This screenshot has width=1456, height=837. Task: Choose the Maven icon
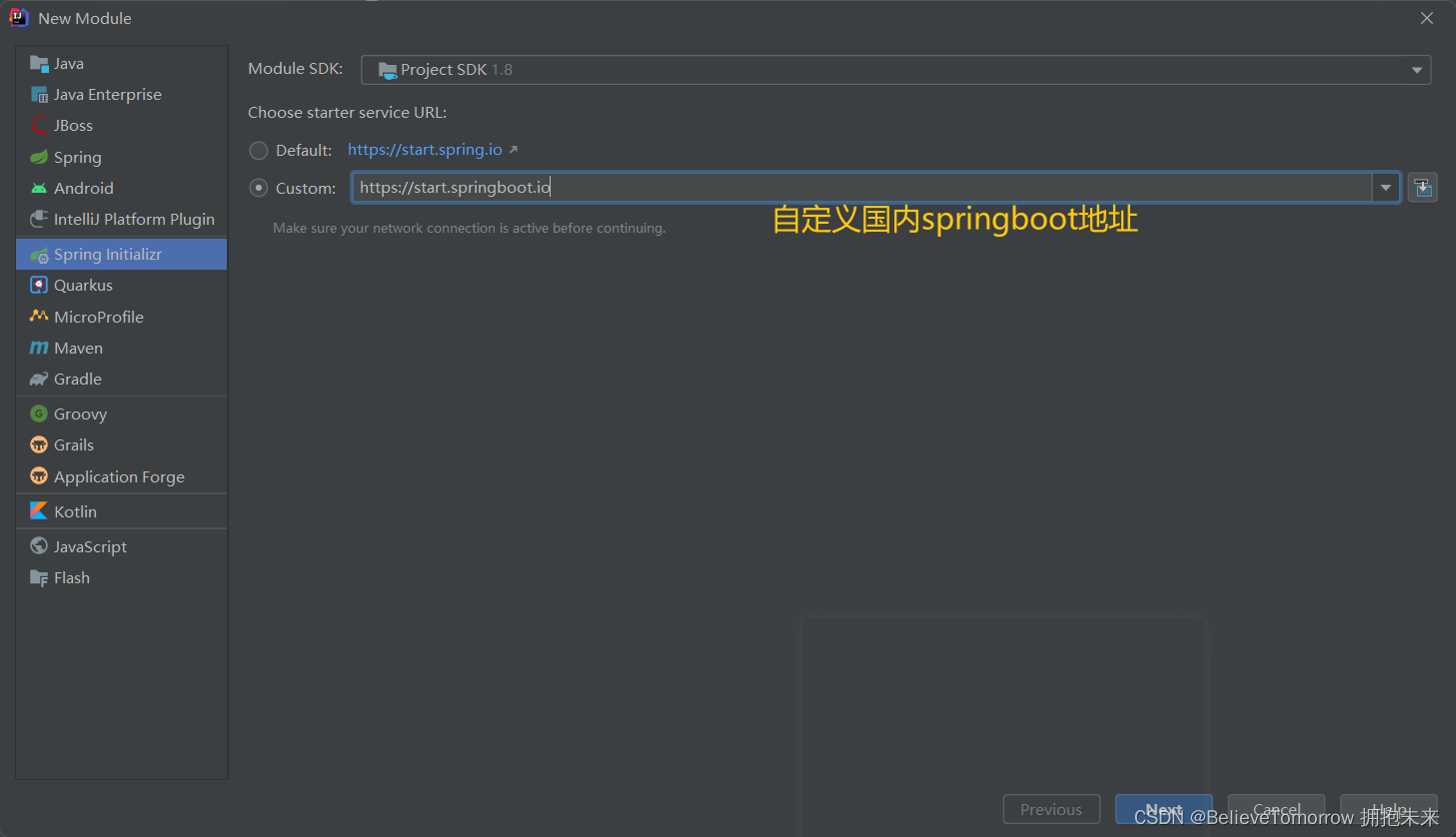tap(39, 348)
